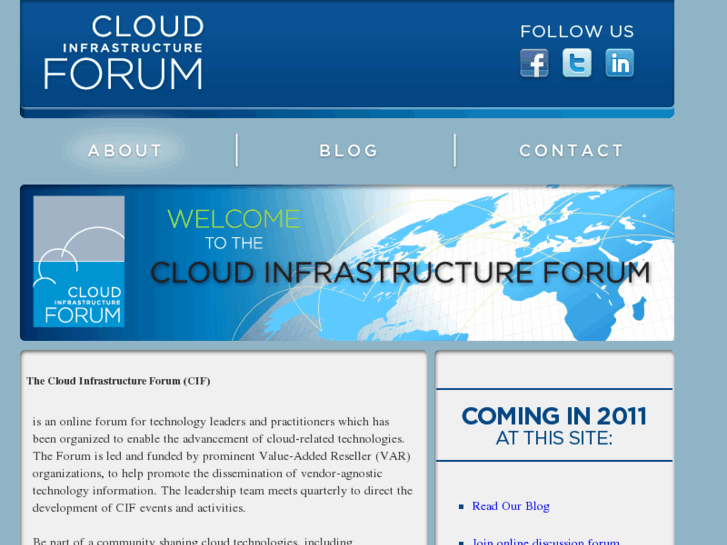Click the 'COMING IN 2011' heading
The image size is (727, 545).
(x=554, y=416)
